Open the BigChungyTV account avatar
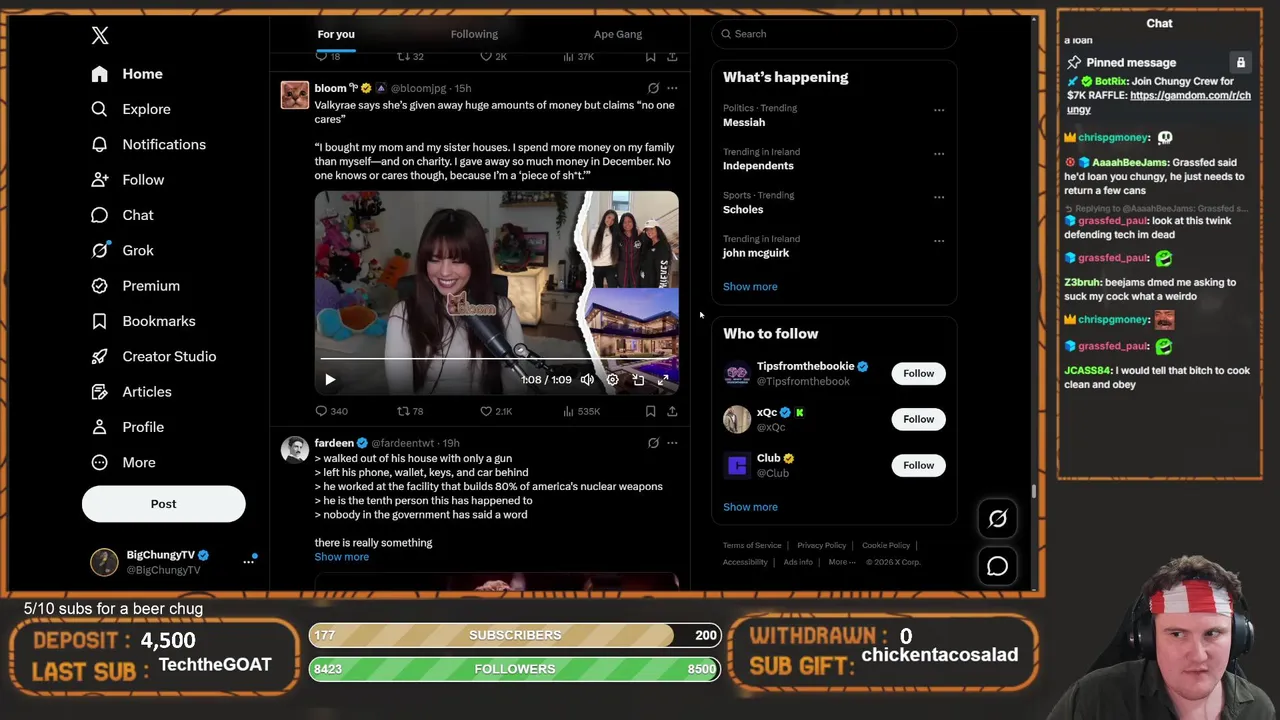The width and height of the screenshot is (1280, 720). [104, 562]
